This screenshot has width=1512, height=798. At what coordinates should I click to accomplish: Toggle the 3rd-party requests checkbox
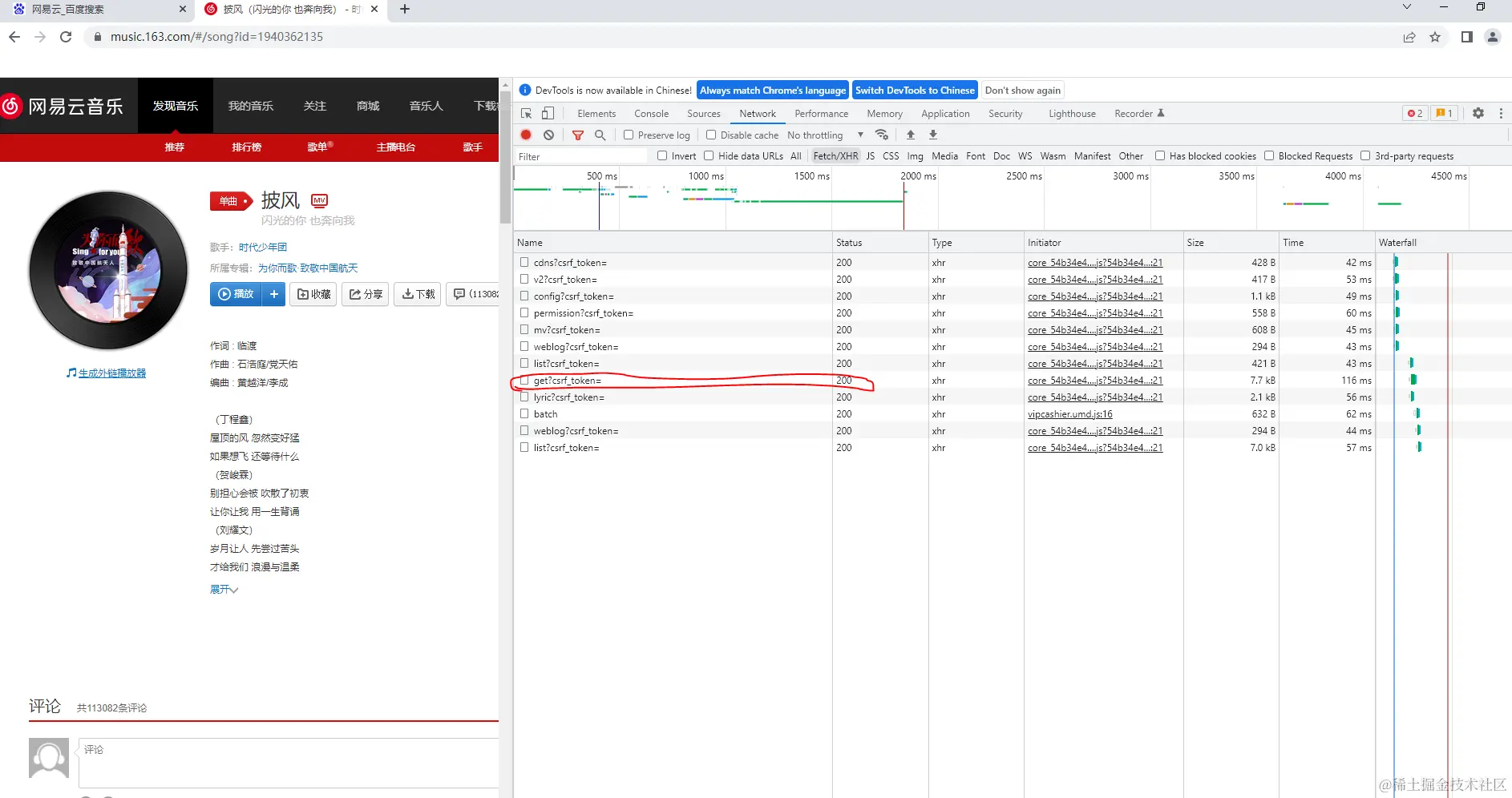point(1365,155)
